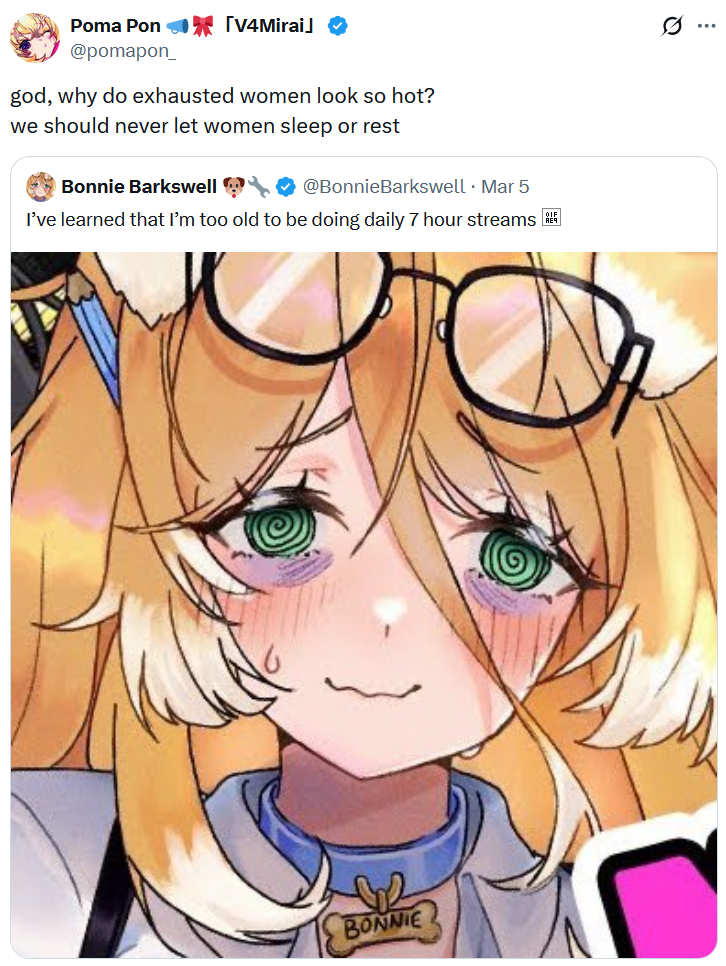Click the V4Mirai tag in display name
The height and width of the screenshot is (966, 726).
click(270, 26)
